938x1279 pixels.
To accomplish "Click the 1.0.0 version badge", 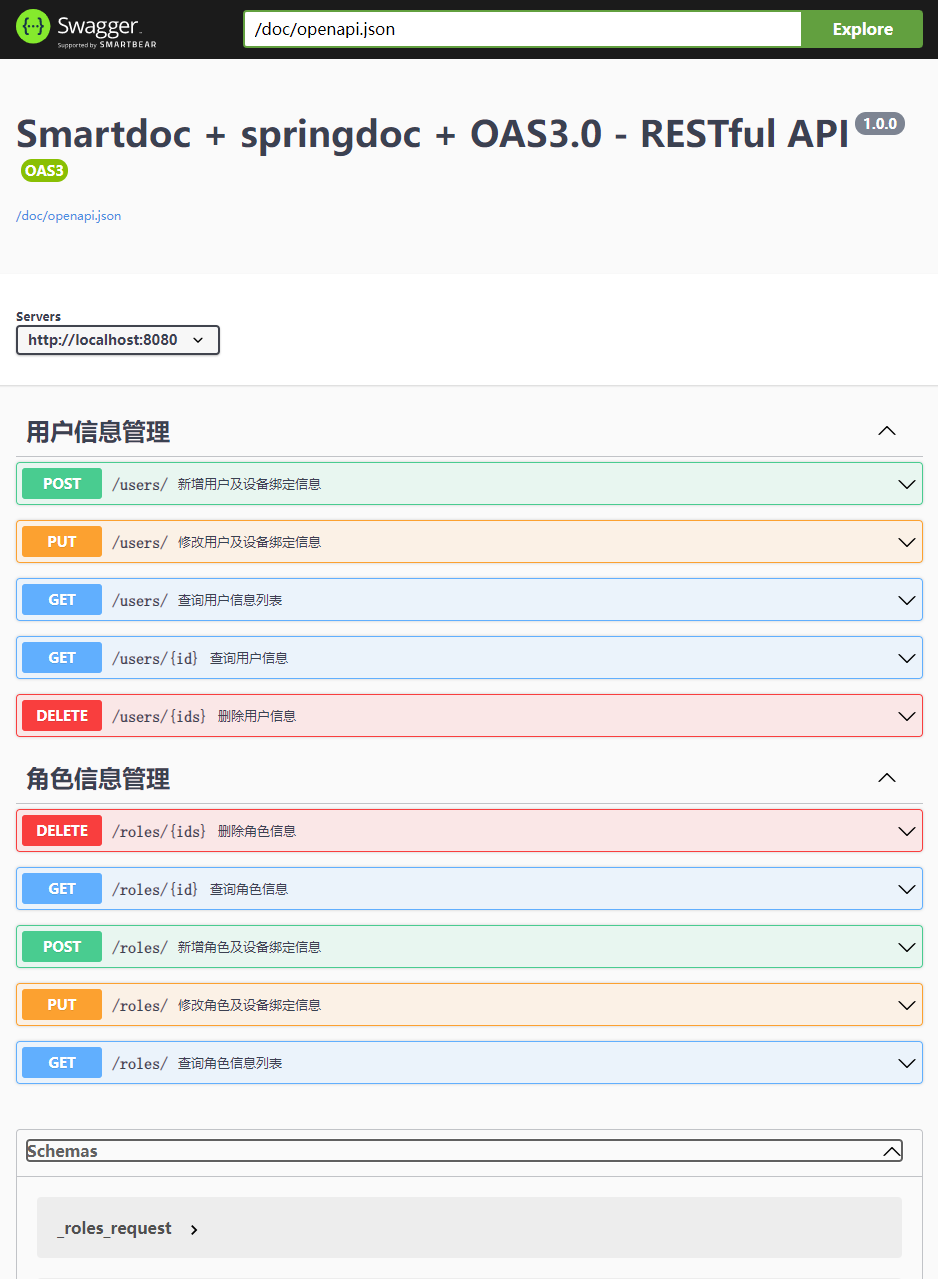I will [x=880, y=123].
